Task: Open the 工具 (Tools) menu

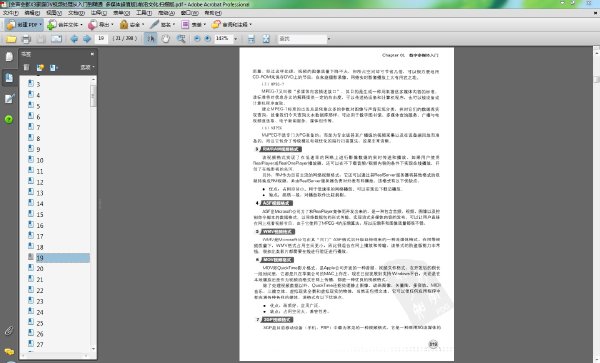Action: pos(144,13)
